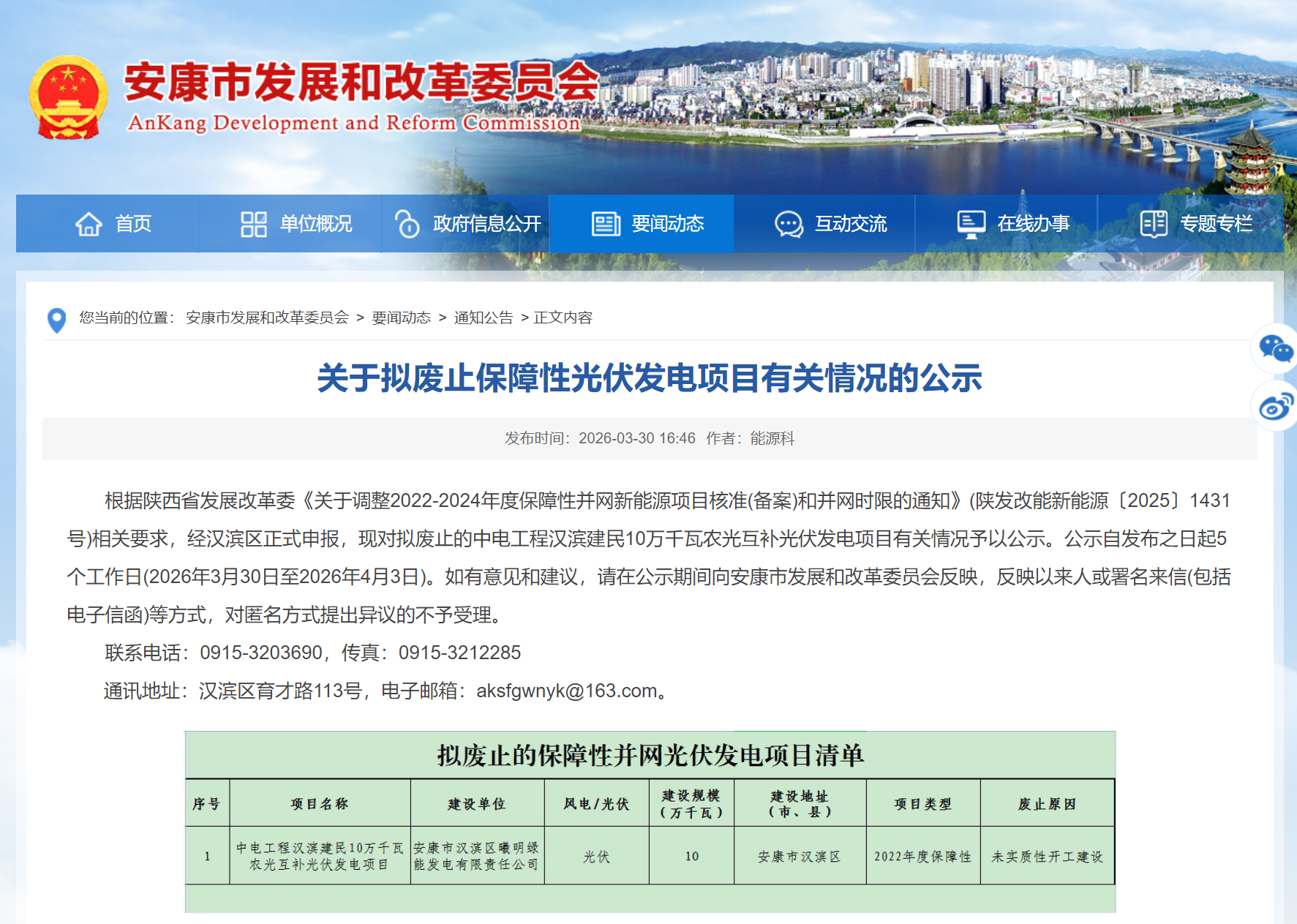The image size is (1297, 924).
Task: Click the 要闻动态 breadcrumb link
Action: tap(401, 318)
